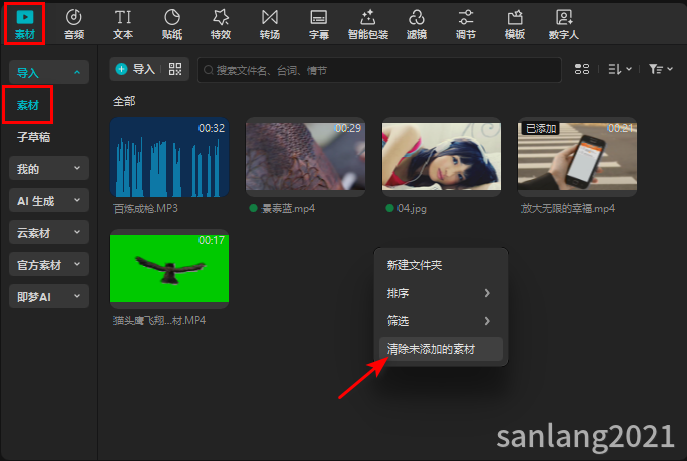The width and height of the screenshot is (687, 461).
Task: Open the 素材 media tab in top toolbar
Action: point(25,25)
